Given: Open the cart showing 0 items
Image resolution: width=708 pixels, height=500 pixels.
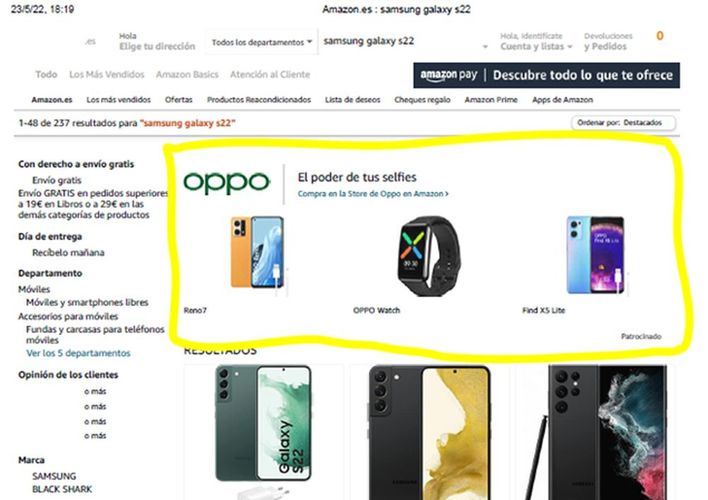Looking at the screenshot, I should tap(660, 36).
